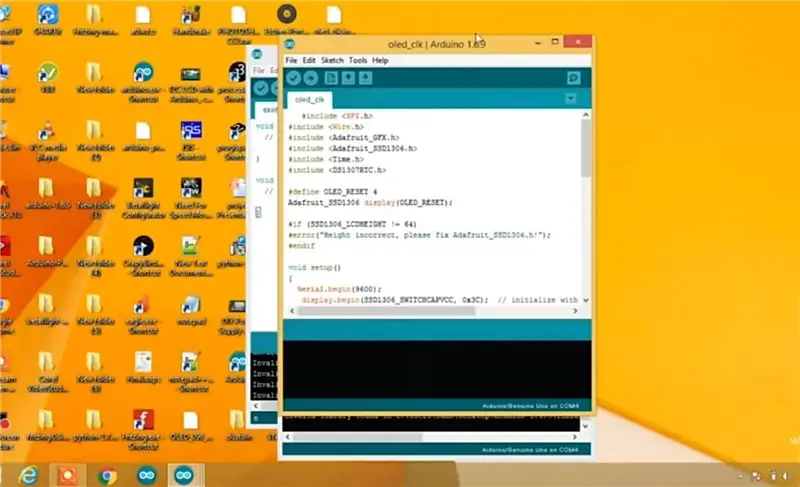Click the '#include <DS1307RTC.h>' line

(x=337, y=170)
